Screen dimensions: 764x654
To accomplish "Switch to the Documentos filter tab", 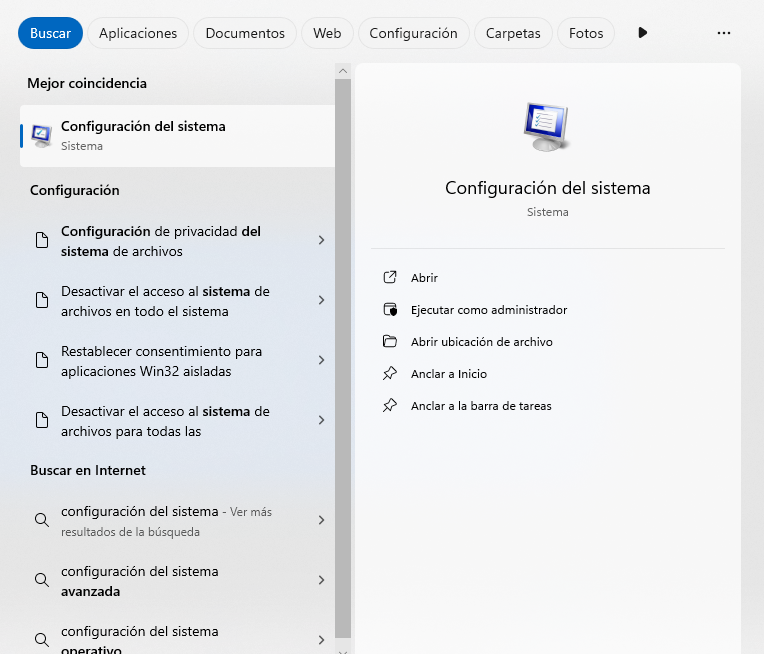I will tap(245, 33).
